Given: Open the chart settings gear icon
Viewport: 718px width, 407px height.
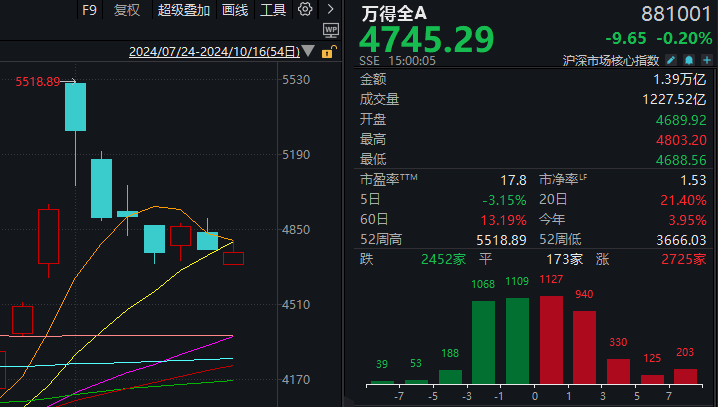Looking at the screenshot, I should pyautogui.click(x=305, y=10).
